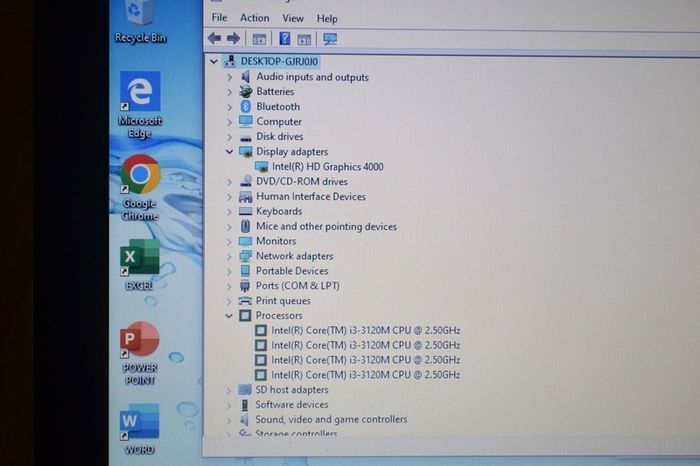700x466 pixels.
Task: Click the Forward arrow toolbar icon
Action: 233,38
